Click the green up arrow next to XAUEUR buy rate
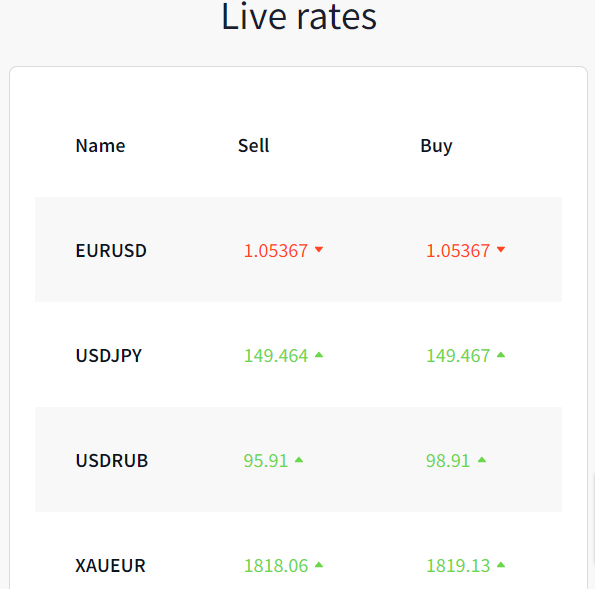Image resolution: width=595 pixels, height=589 pixels. pos(501,565)
